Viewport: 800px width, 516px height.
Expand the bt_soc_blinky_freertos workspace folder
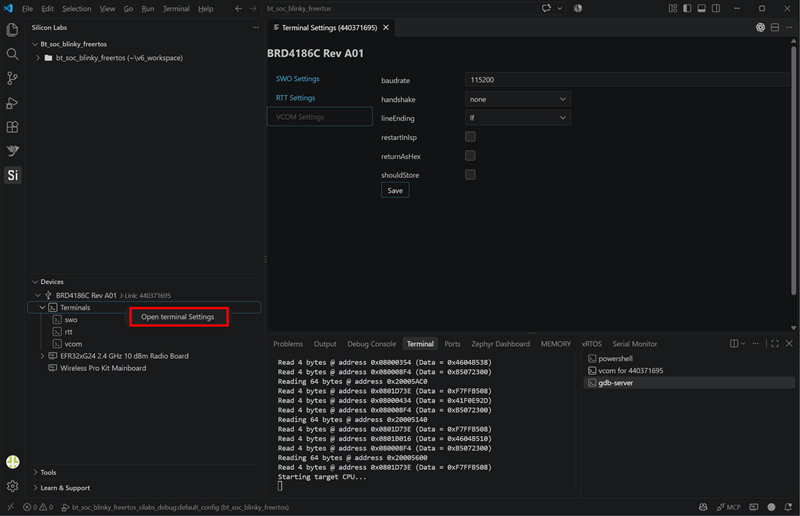pyautogui.click(x=38, y=58)
